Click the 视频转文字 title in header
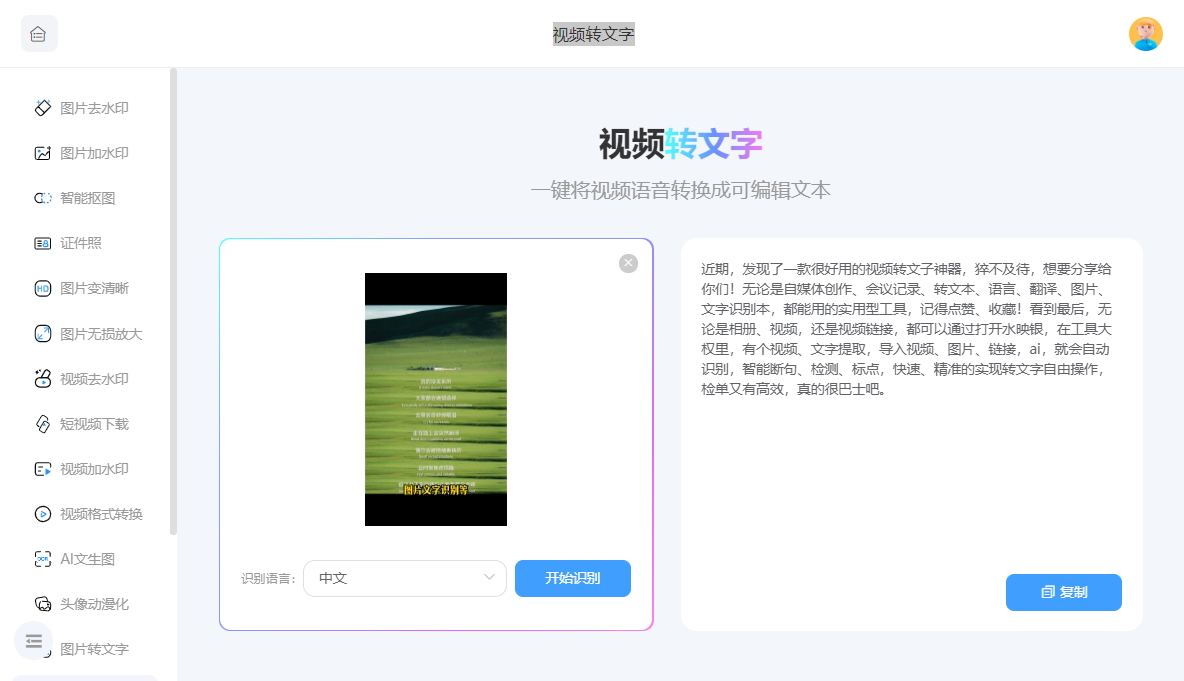Image resolution: width=1184 pixels, height=681 pixels. click(594, 34)
